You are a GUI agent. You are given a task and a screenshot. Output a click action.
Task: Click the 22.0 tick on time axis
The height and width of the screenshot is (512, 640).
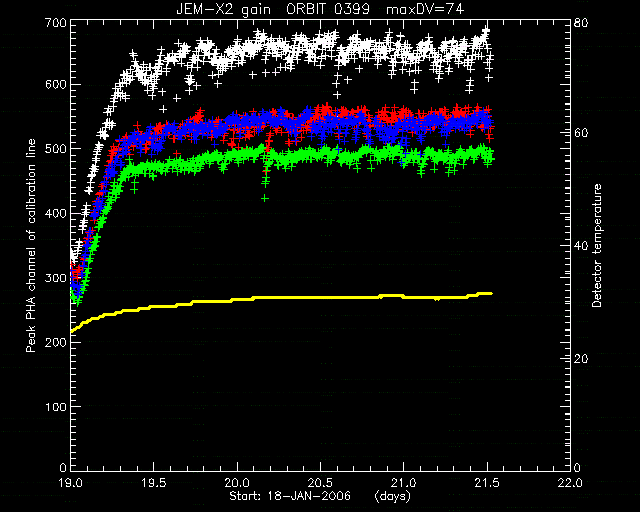coord(570,483)
